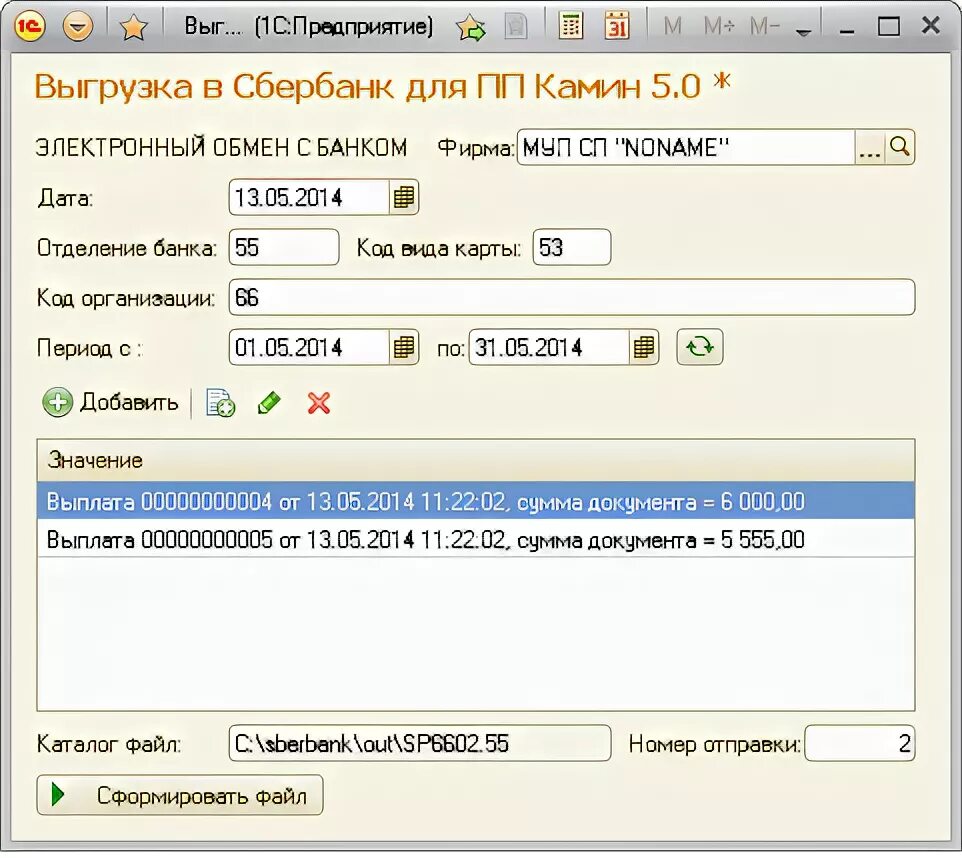
Task: Open the orange dropdown arrow menu
Action: [x=78, y=26]
